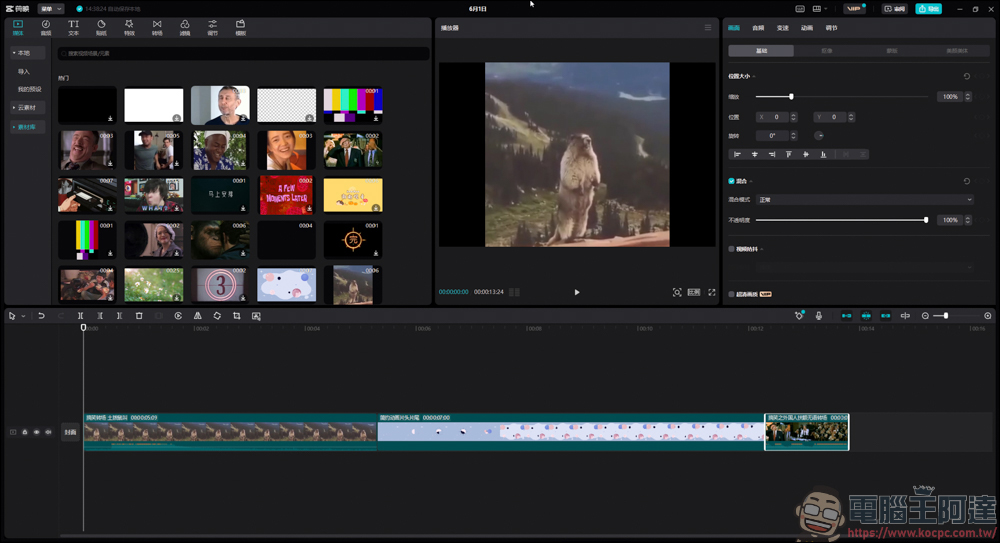The width and height of the screenshot is (1000, 543).
Task: Enter fullscreen preview in the player
Action: click(x=712, y=292)
